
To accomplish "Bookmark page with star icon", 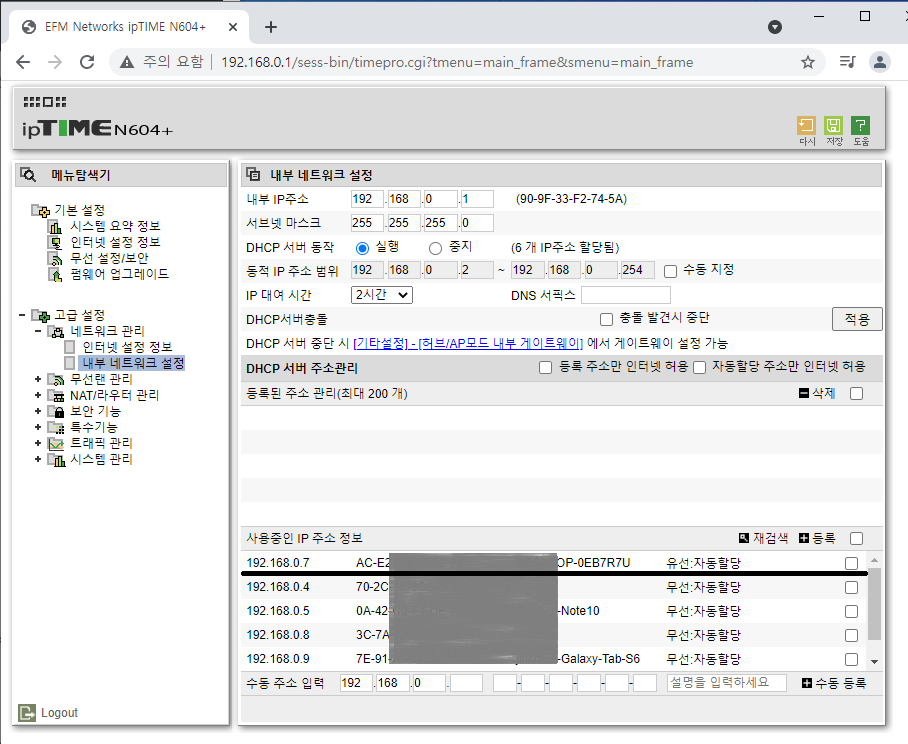I will click(808, 62).
